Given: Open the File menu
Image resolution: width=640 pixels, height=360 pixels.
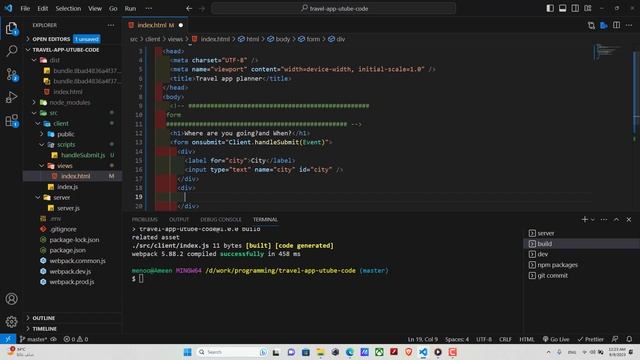Looking at the screenshot, I should click(25, 8).
